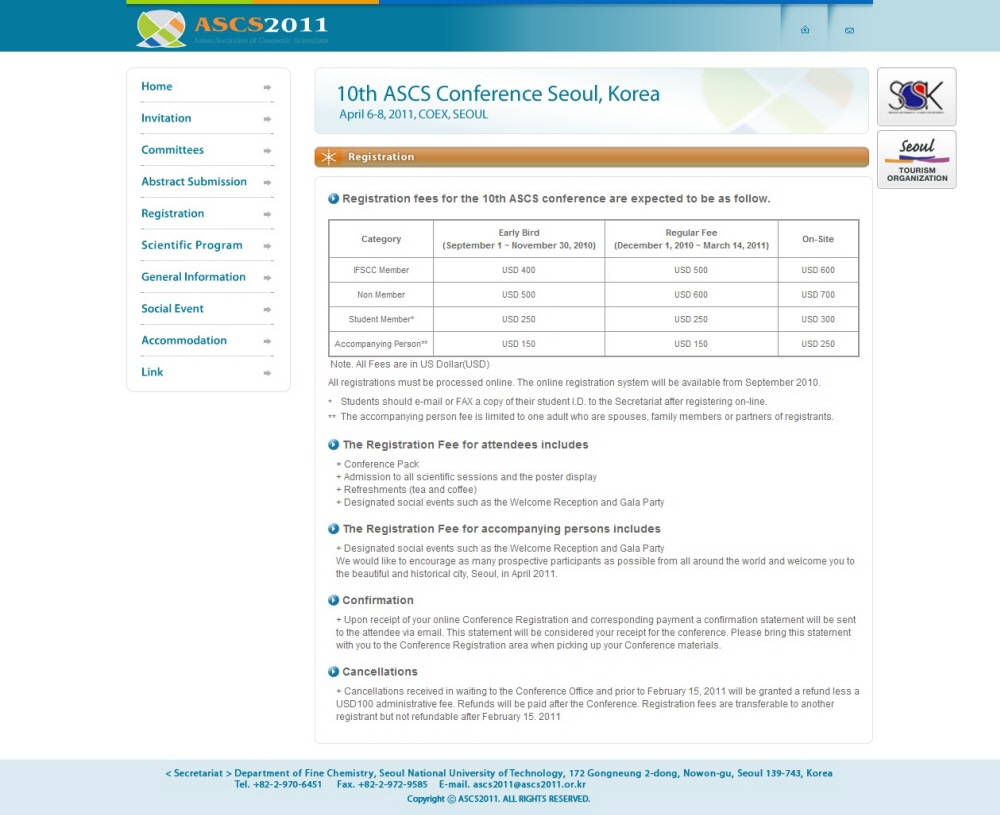Click the arrow icon beside Home
The image size is (1000, 815).
[x=267, y=87]
